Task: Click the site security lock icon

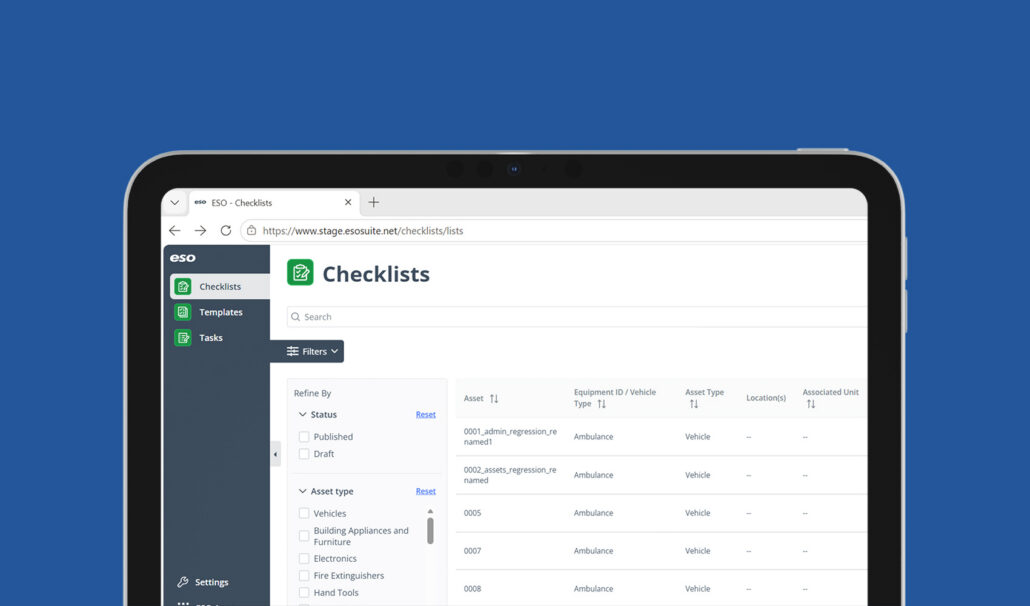Action: point(252,230)
